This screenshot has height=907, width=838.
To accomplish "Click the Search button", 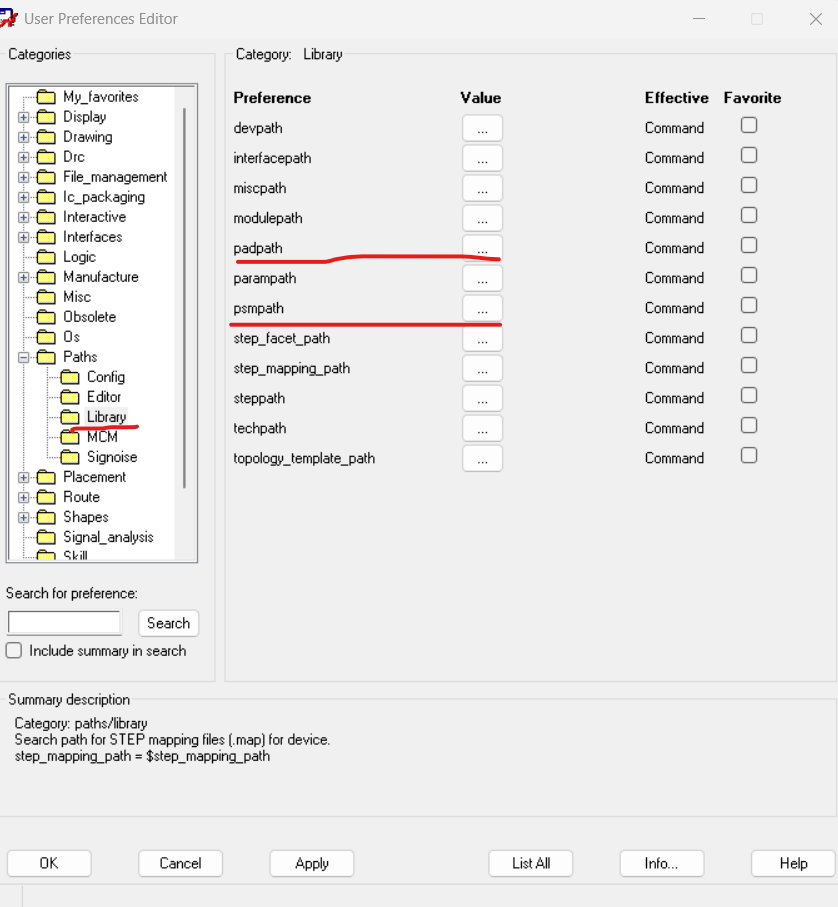I will (168, 623).
